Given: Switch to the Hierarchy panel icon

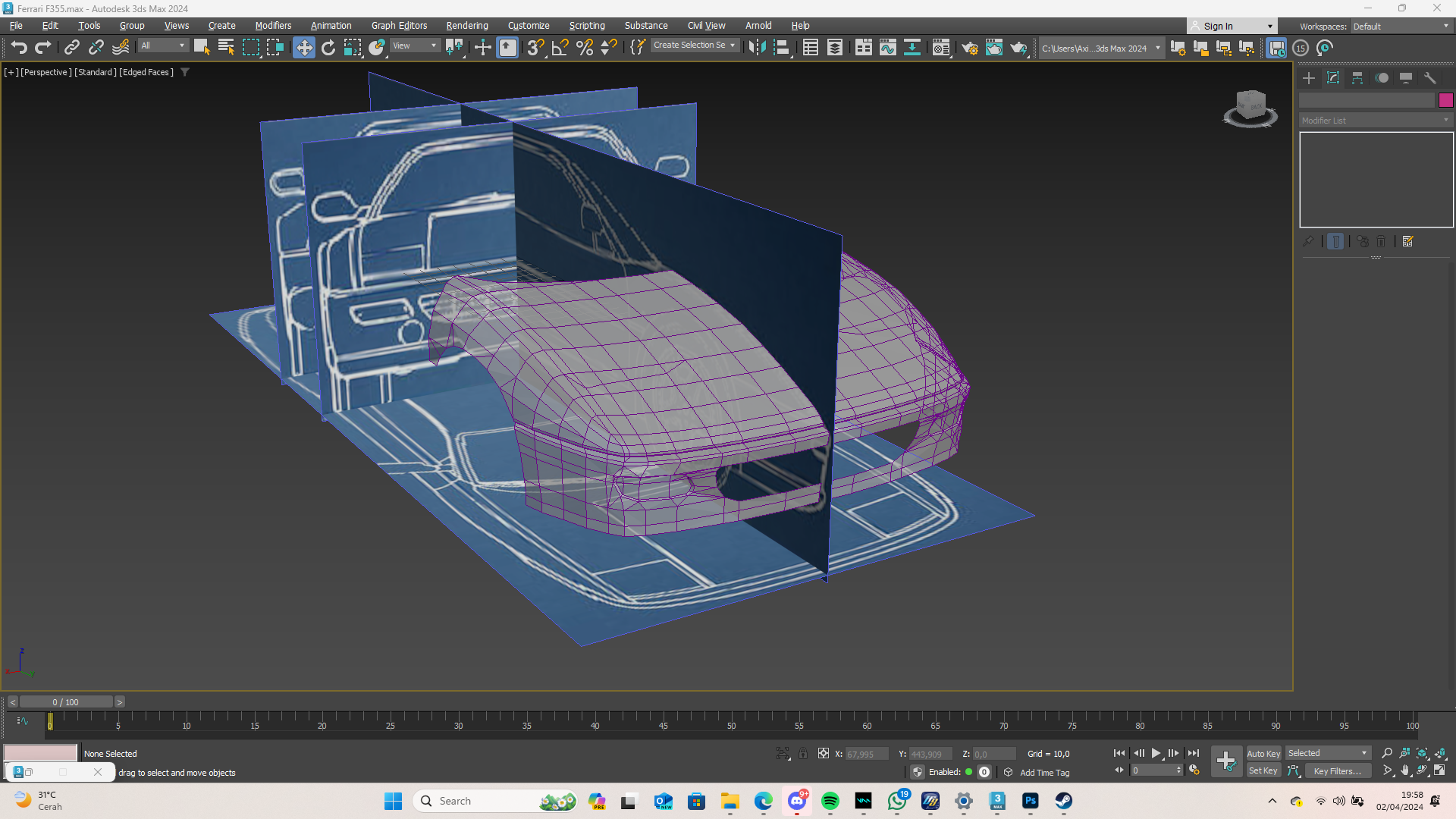Looking at the screenshot, I should click(x=1357, y=78).
